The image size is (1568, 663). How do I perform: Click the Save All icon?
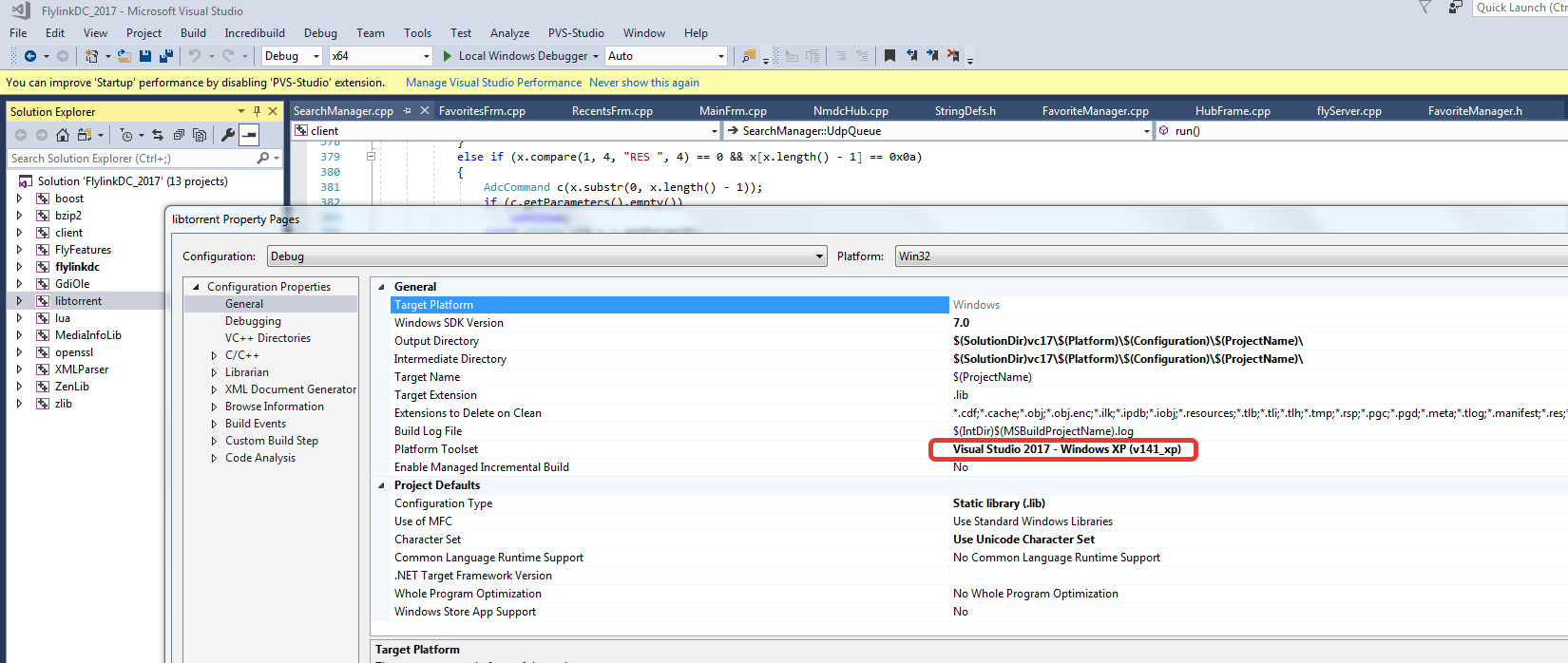tap(165, 56)
